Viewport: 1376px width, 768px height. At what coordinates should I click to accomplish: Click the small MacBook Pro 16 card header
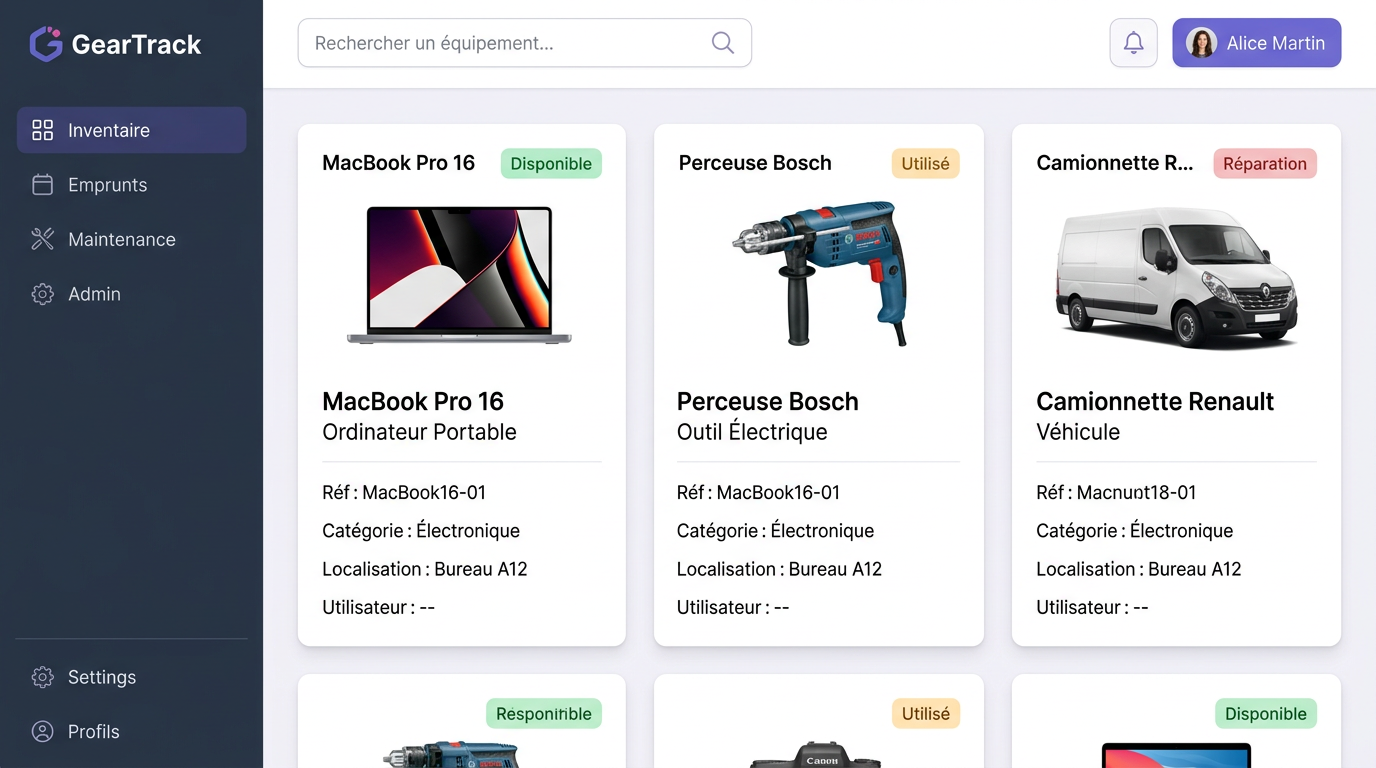click(398, 163)
